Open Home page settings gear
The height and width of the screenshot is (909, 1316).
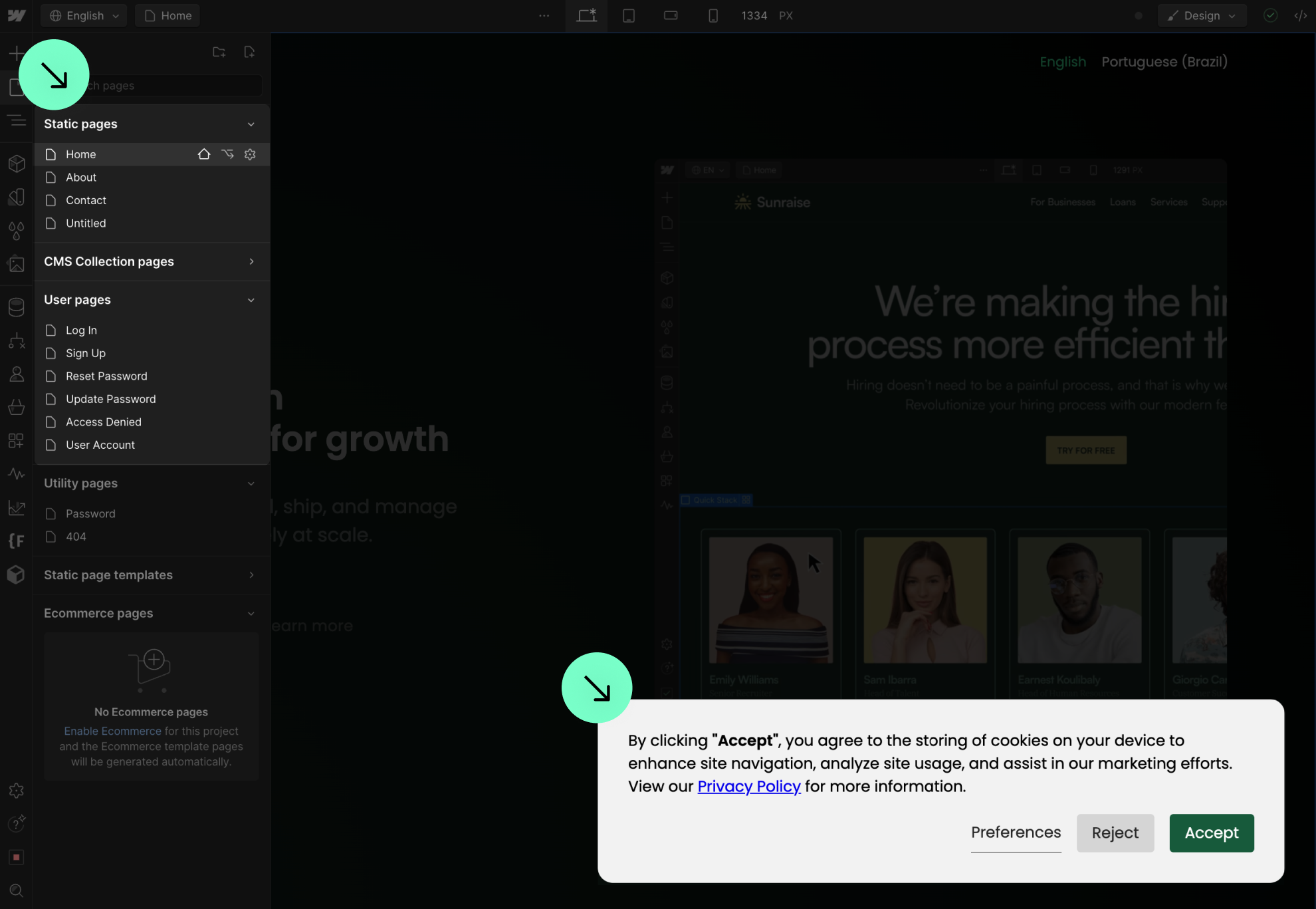pos(250,154)
